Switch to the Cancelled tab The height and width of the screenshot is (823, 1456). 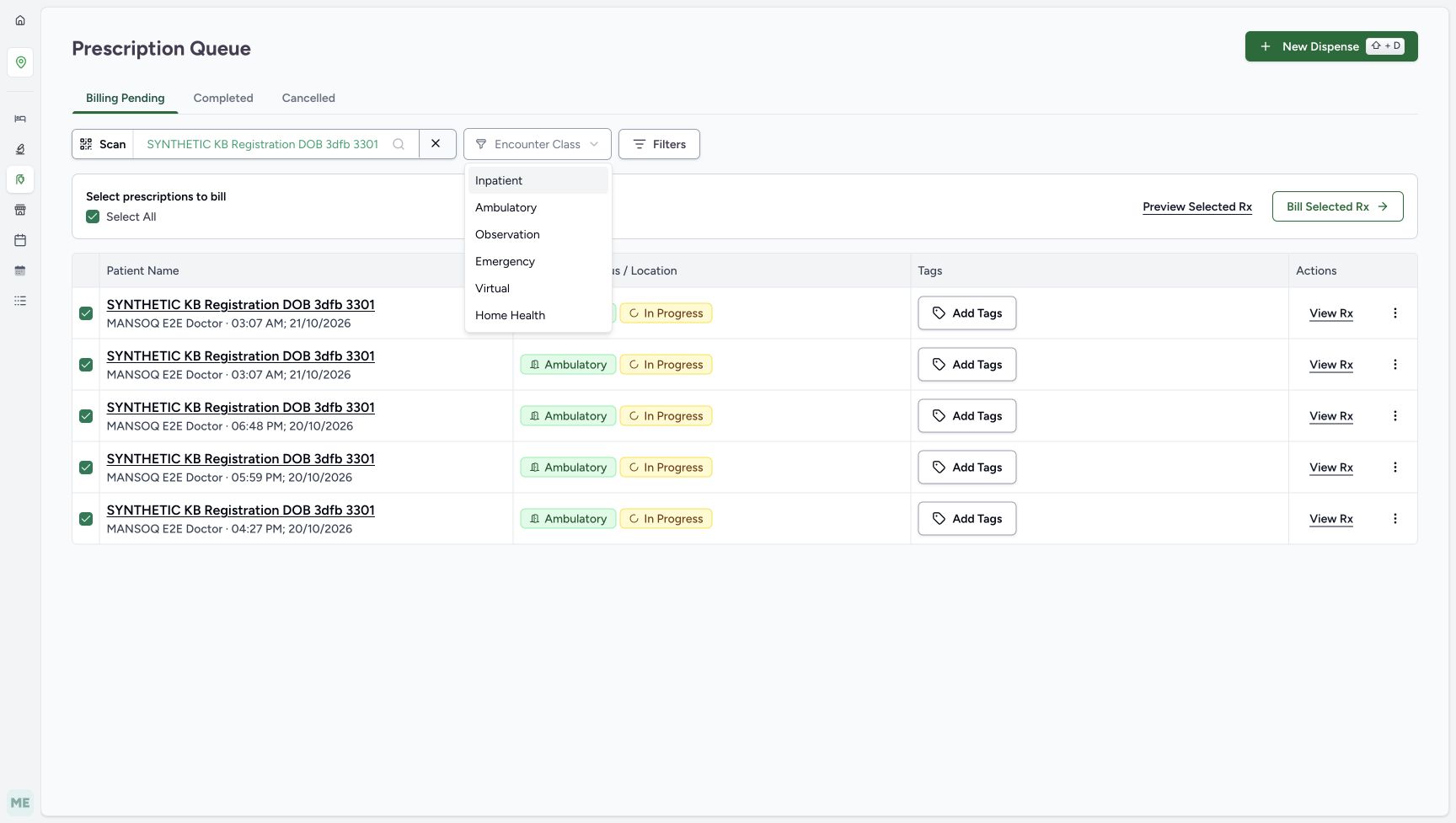point(308,98)
